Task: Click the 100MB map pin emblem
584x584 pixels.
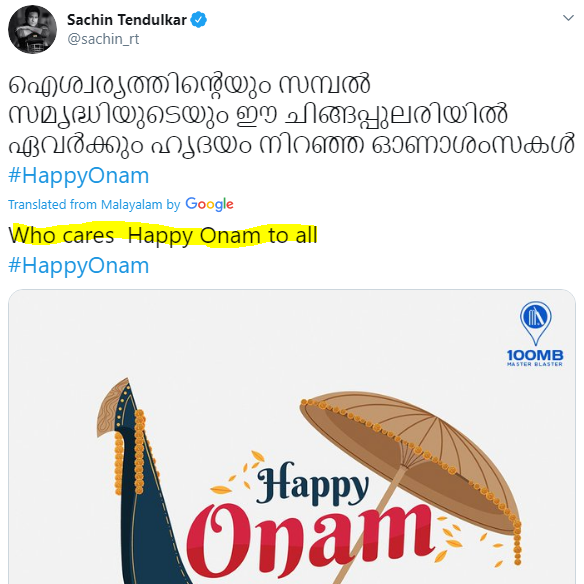Action: tap(536, 323)
